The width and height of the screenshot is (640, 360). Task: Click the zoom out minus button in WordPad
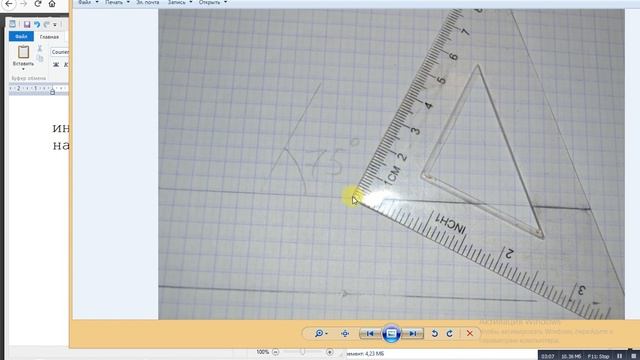(276, 352)
